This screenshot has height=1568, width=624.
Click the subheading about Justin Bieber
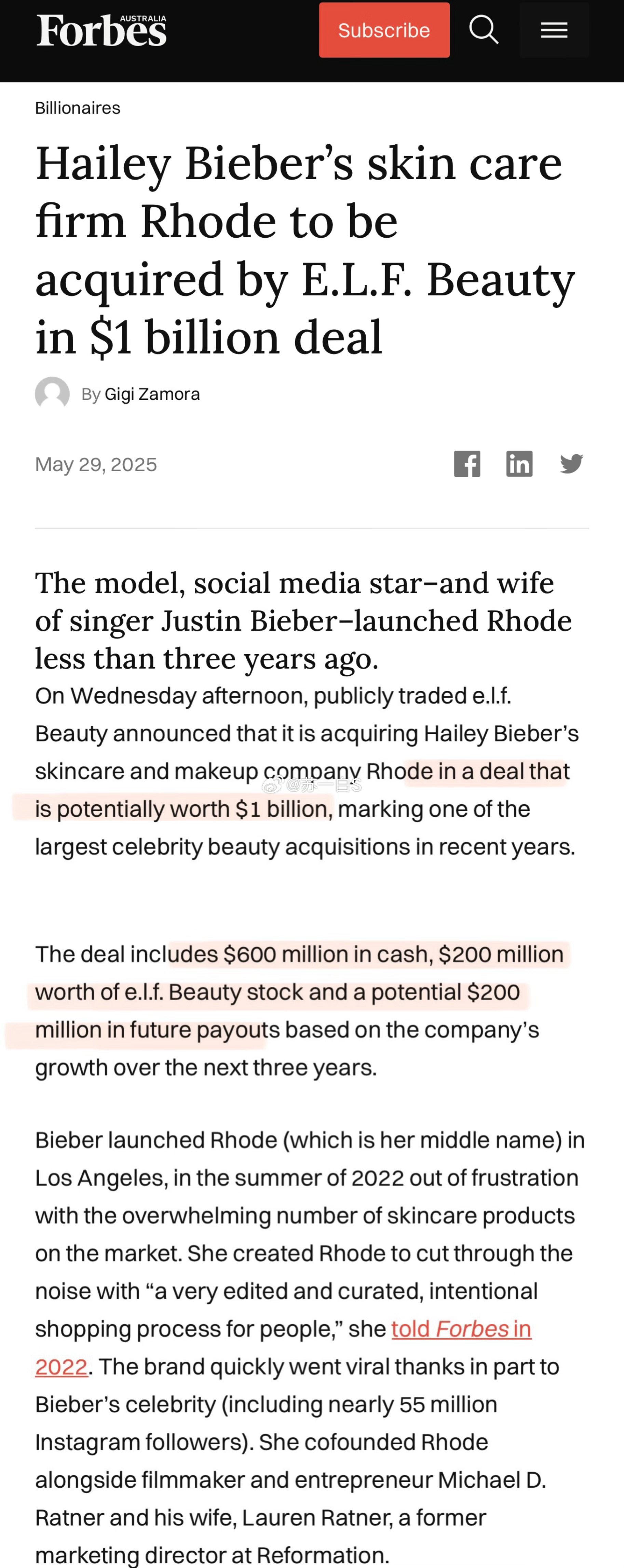pos(303,620)
